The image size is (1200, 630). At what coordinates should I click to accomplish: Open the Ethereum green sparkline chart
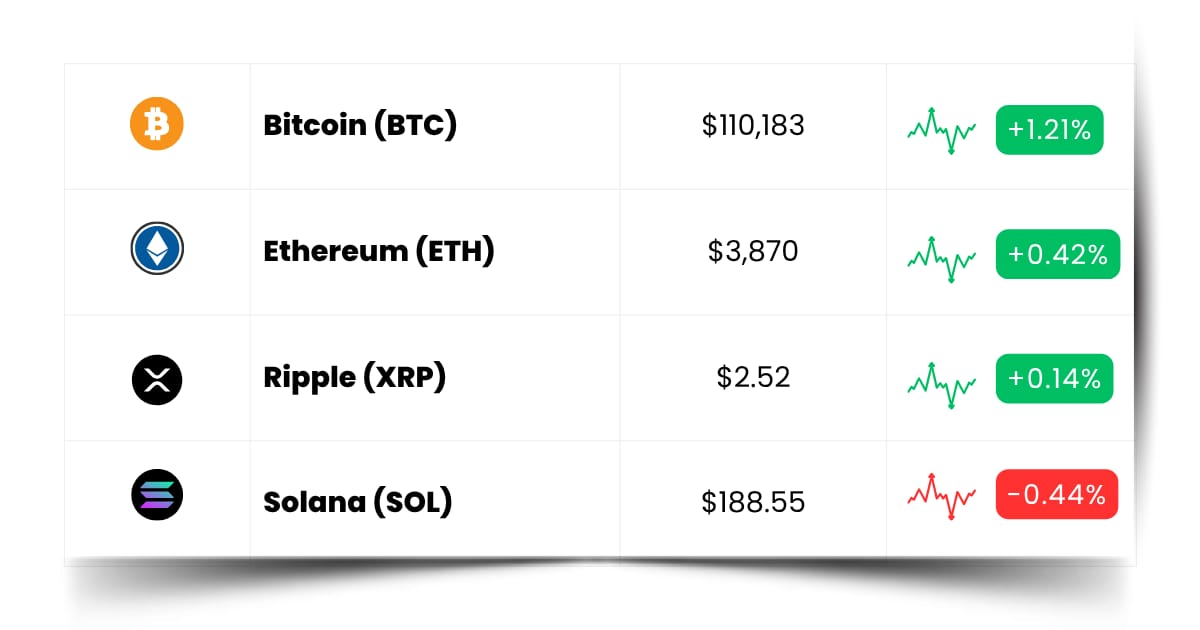click(x=942, y=259)
